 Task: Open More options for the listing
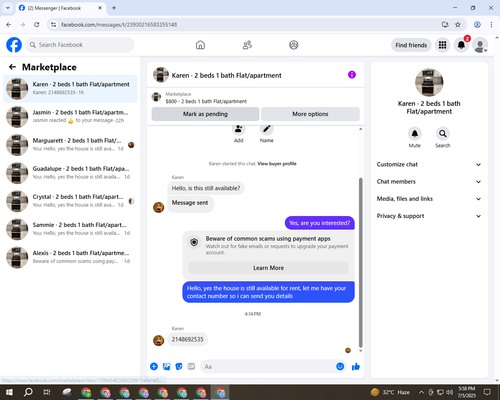[310, 114]
